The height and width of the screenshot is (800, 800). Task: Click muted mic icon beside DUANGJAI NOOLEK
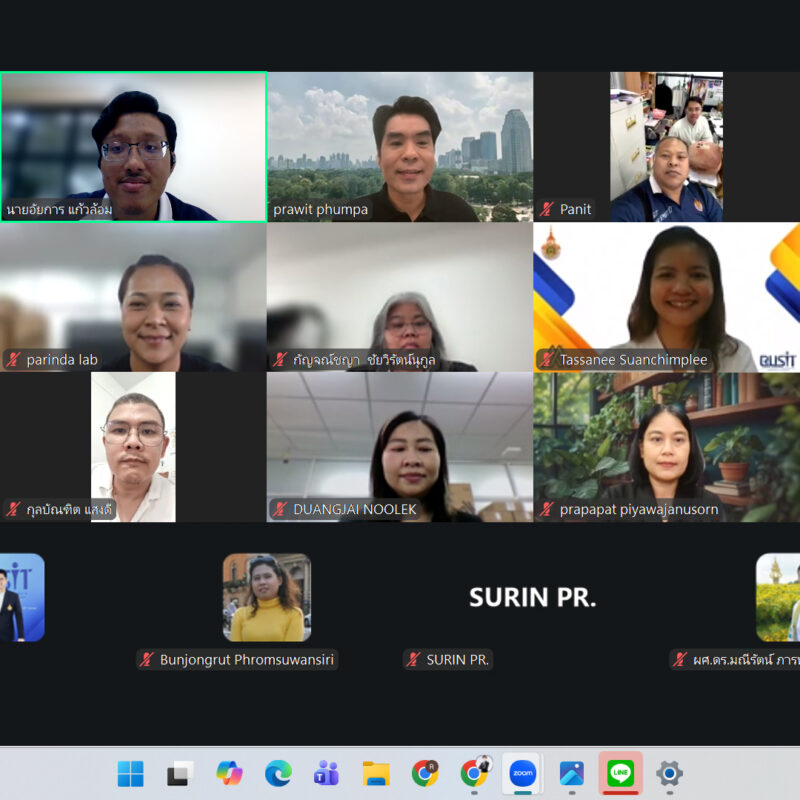[x=281, y=510]
